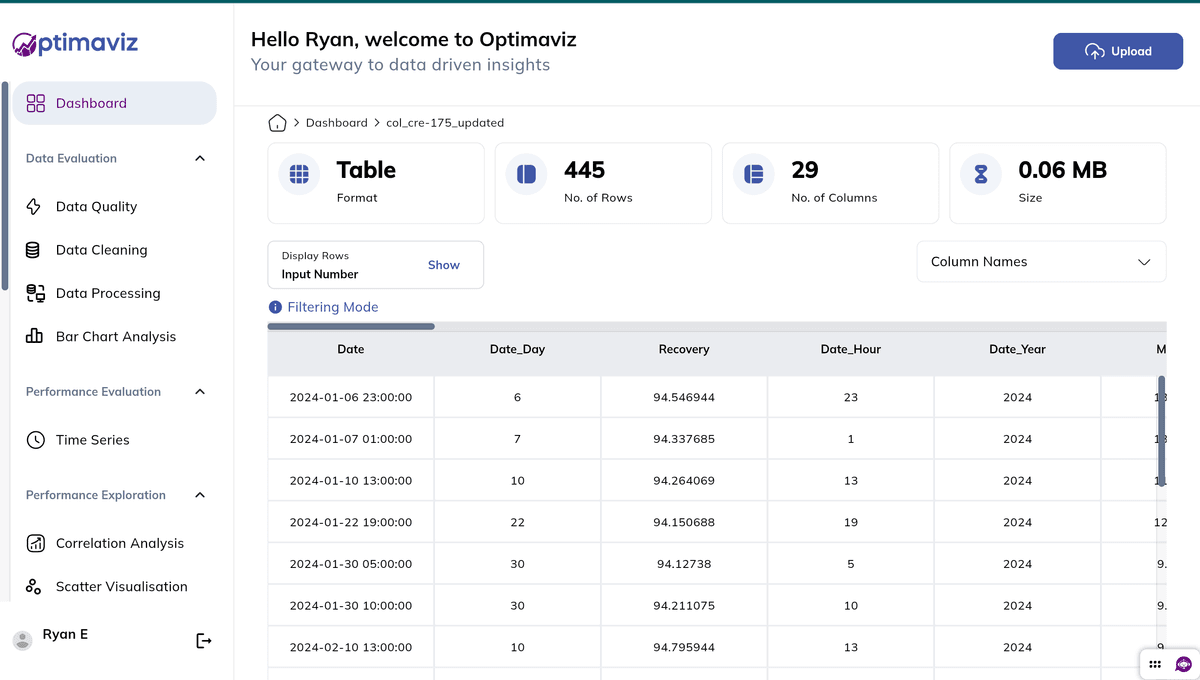Collapse the Performance Exploration section
The height and width of the screenshot is (680, 1200).
(200, 495)
